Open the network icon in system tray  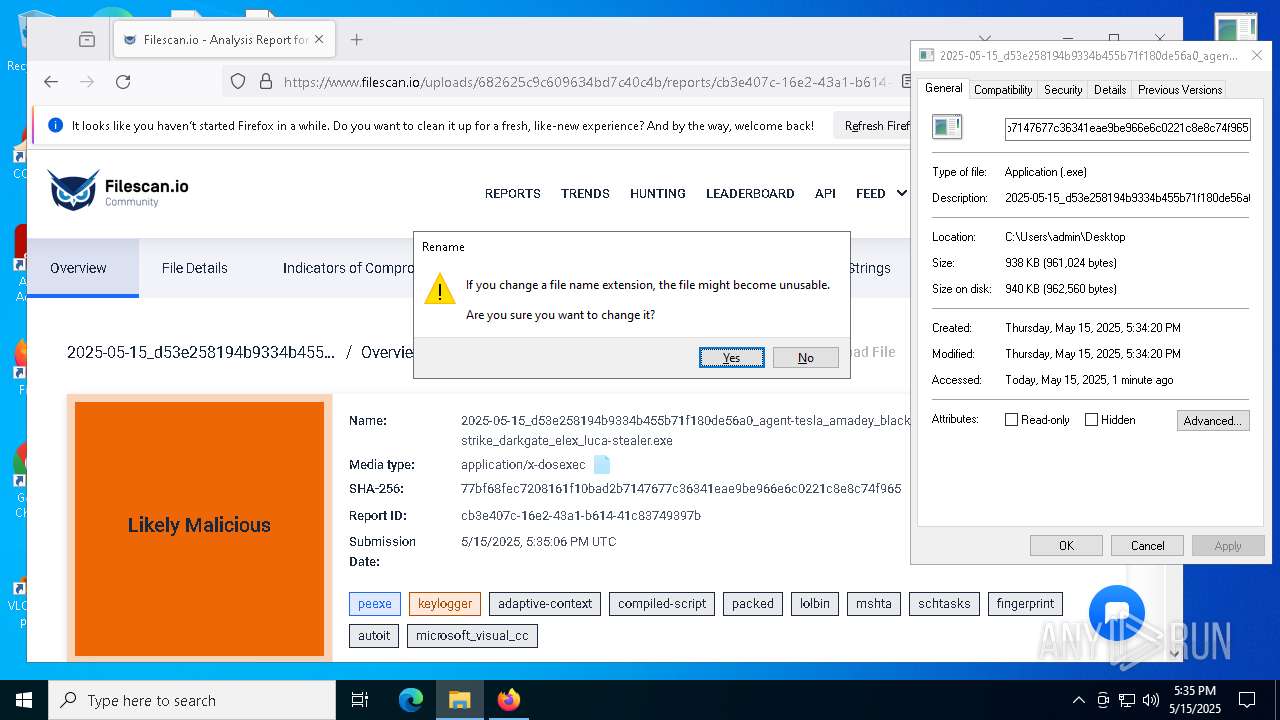pyautogui.click(x=1127, y=700)
